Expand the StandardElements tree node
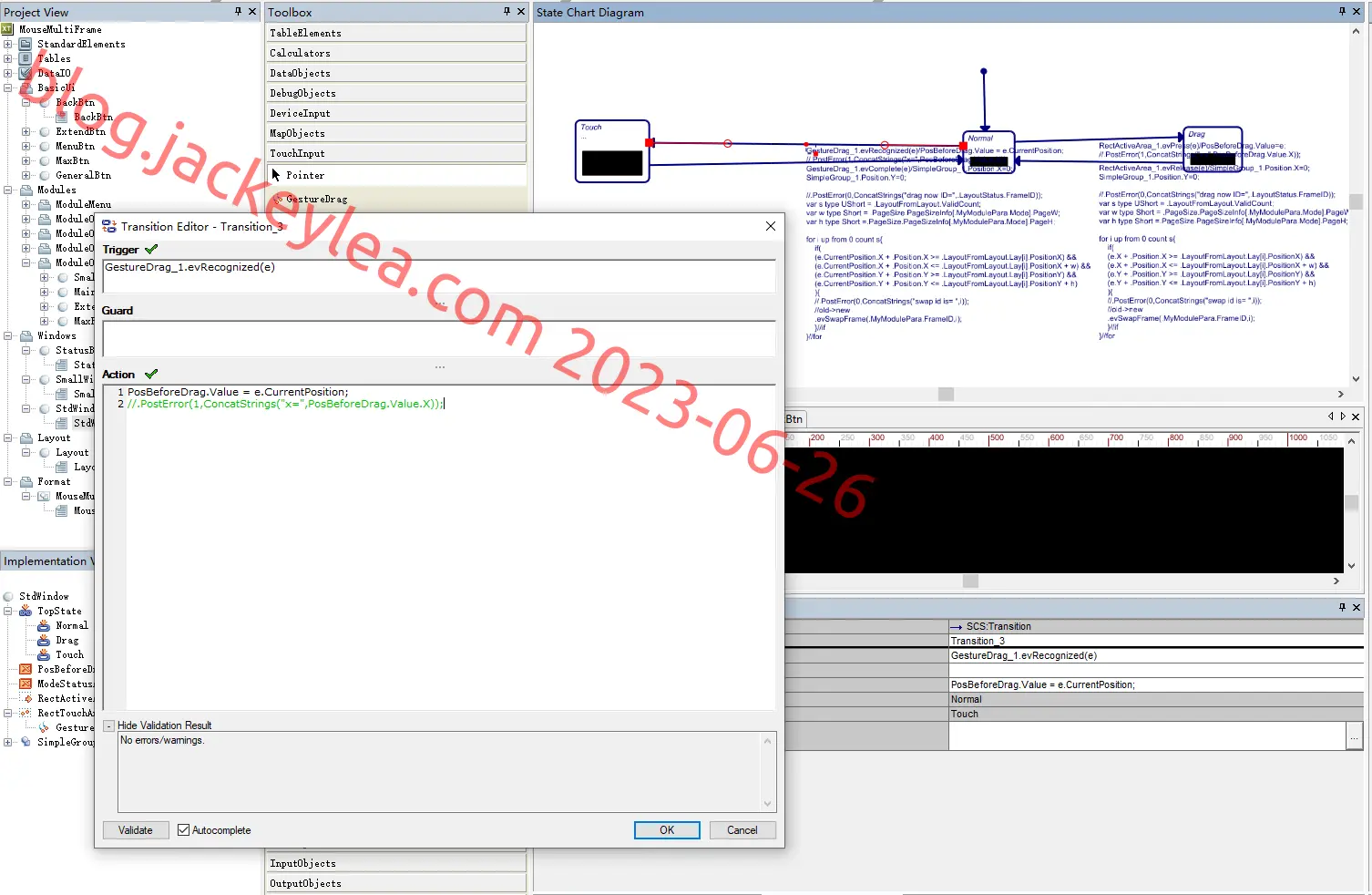This screenshot has height=895, width=1372. (7, 44)
